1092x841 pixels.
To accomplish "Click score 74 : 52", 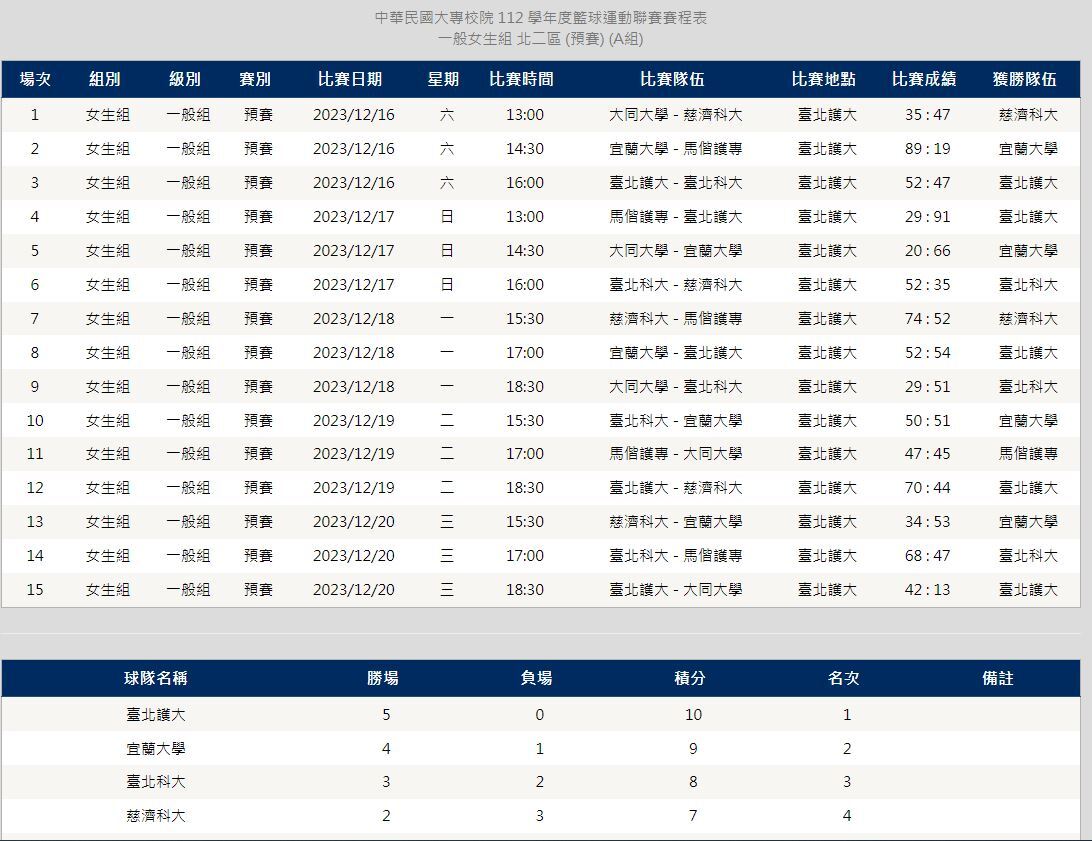I will pos(928,319).
